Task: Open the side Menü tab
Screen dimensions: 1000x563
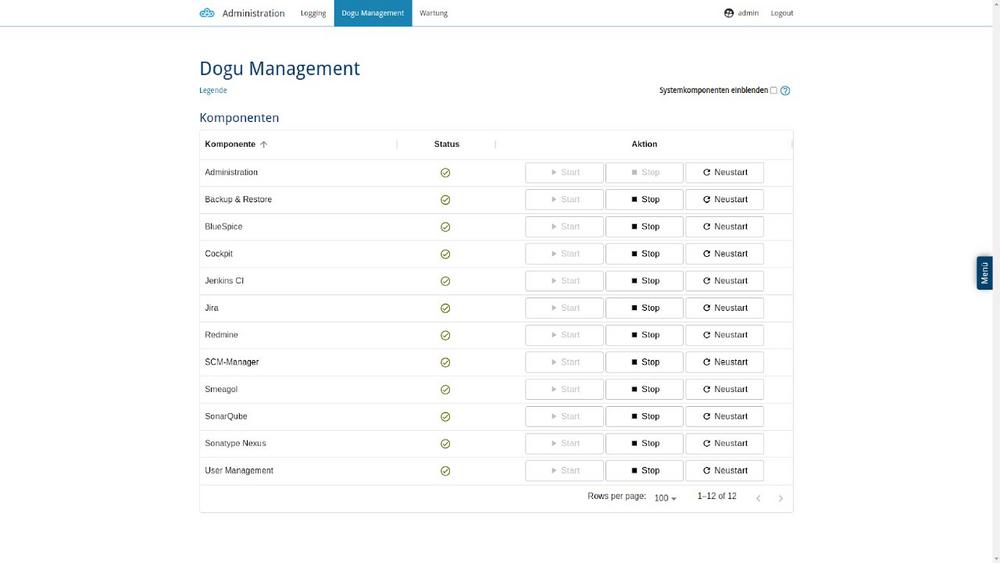Action: pyautogui.click(x=984, y=273)
